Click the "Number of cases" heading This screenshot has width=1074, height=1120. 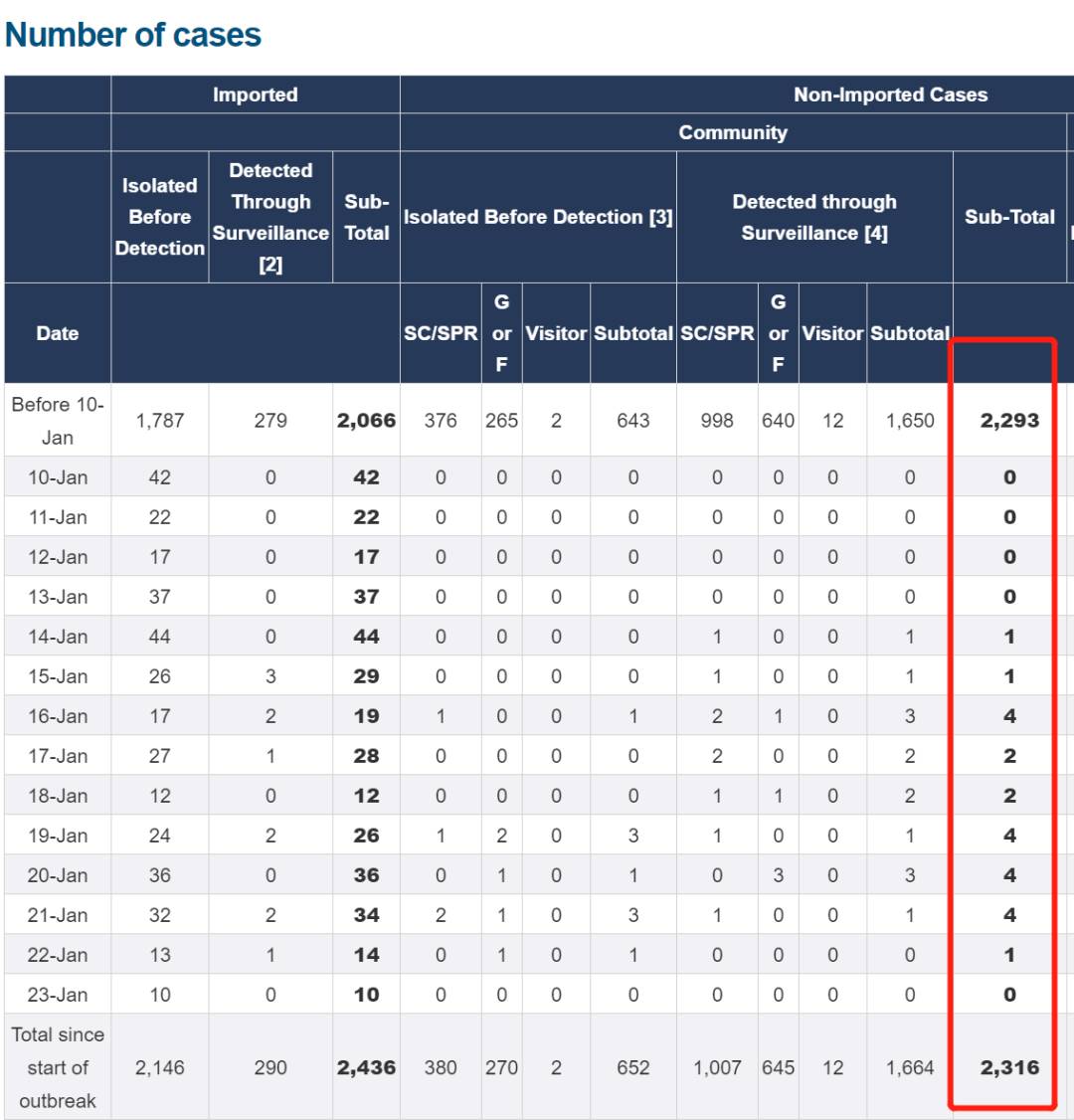133,35
